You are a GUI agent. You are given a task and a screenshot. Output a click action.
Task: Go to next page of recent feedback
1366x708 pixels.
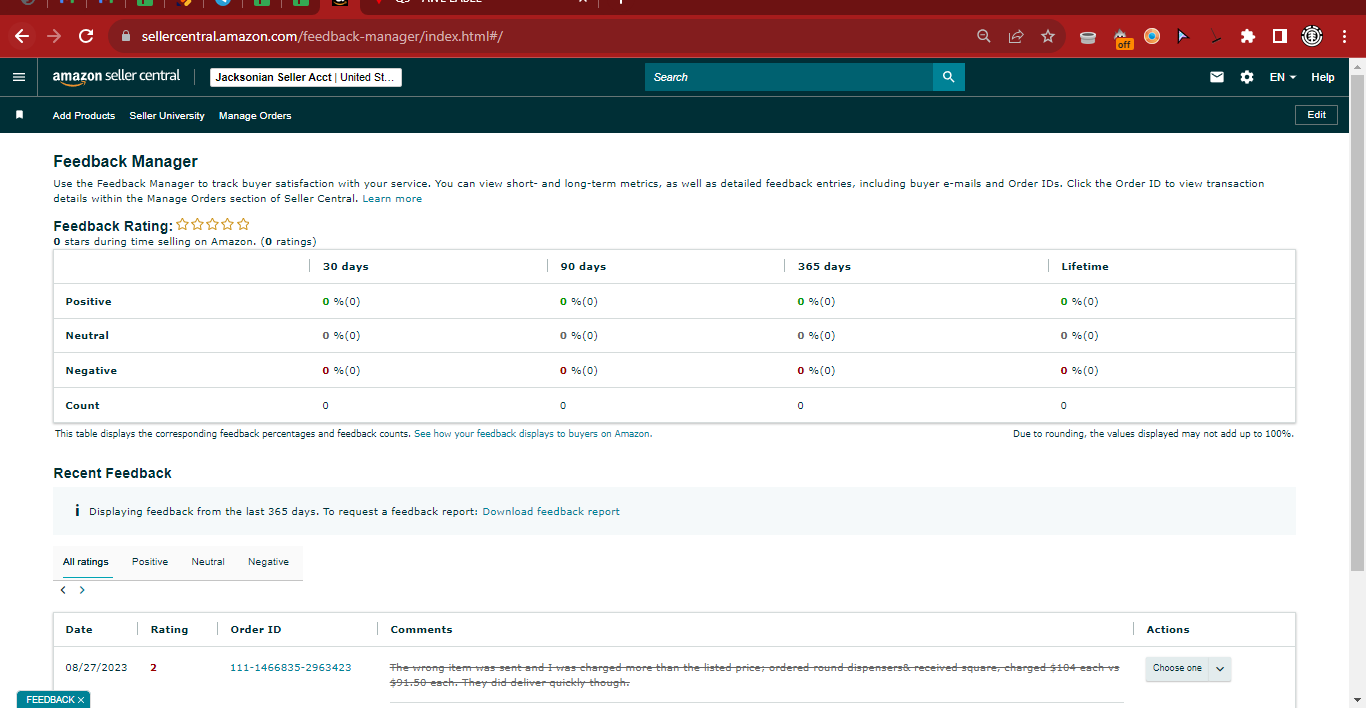[x=82, y=590]
